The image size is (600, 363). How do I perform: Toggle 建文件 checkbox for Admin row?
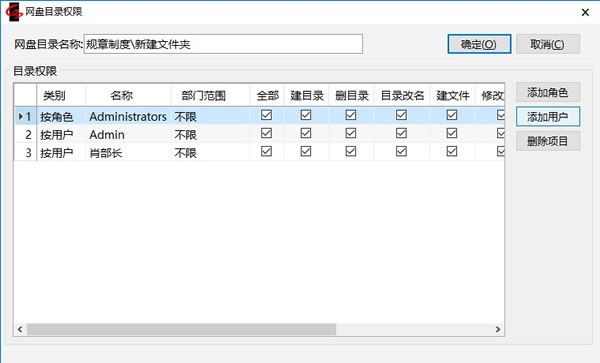click(452, 133)
